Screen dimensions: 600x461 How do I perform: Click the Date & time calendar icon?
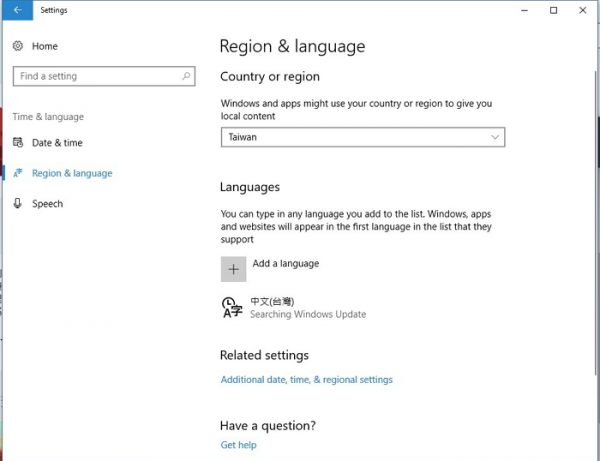coord(18,142)
